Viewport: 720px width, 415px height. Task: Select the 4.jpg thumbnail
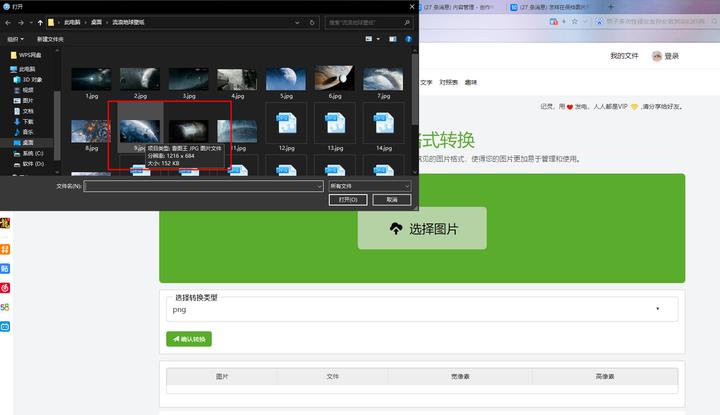(237, 79)
